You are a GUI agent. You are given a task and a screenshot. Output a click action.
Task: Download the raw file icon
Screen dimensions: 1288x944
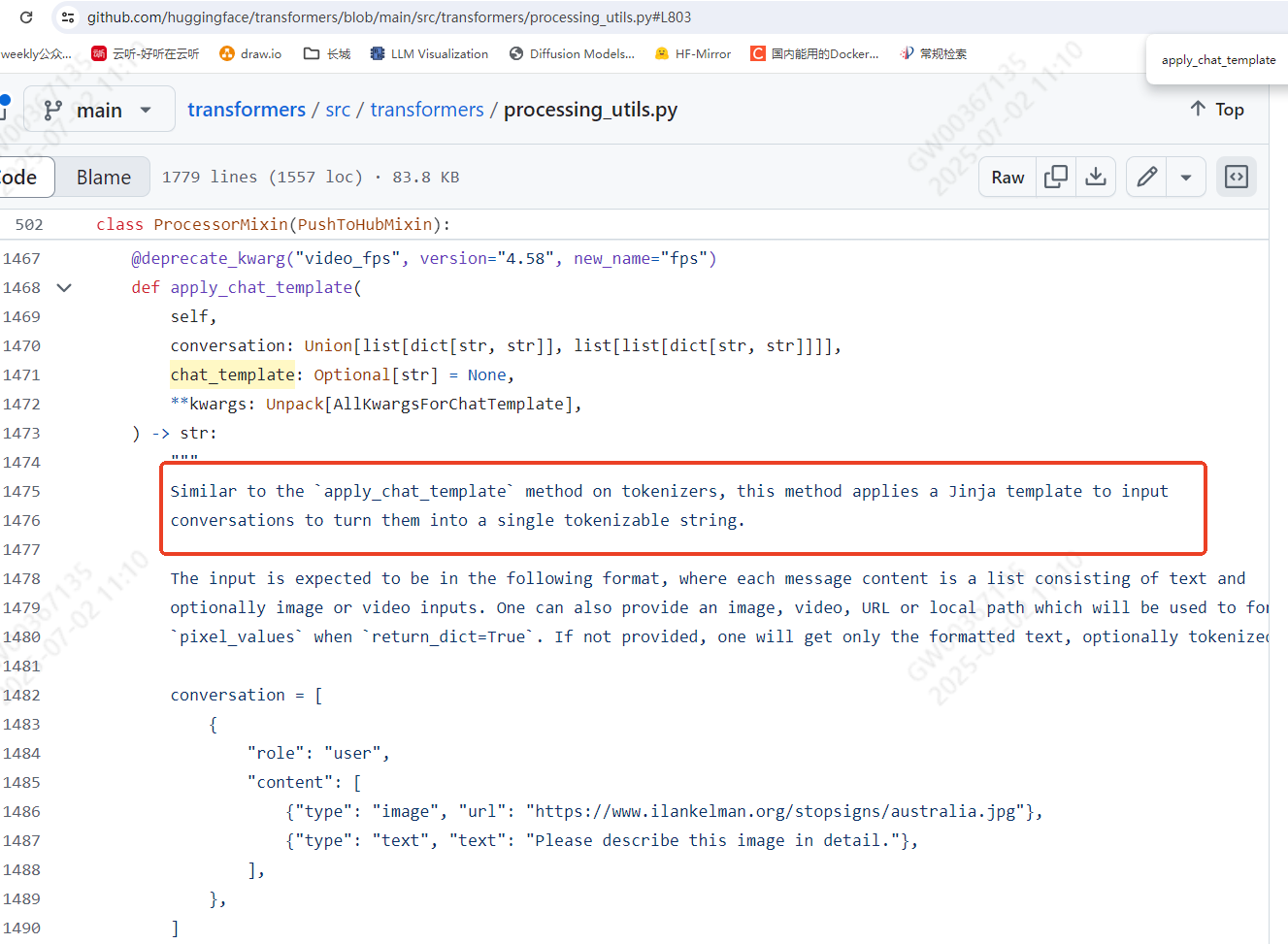pyautogui.click(x=1096, y=177)
